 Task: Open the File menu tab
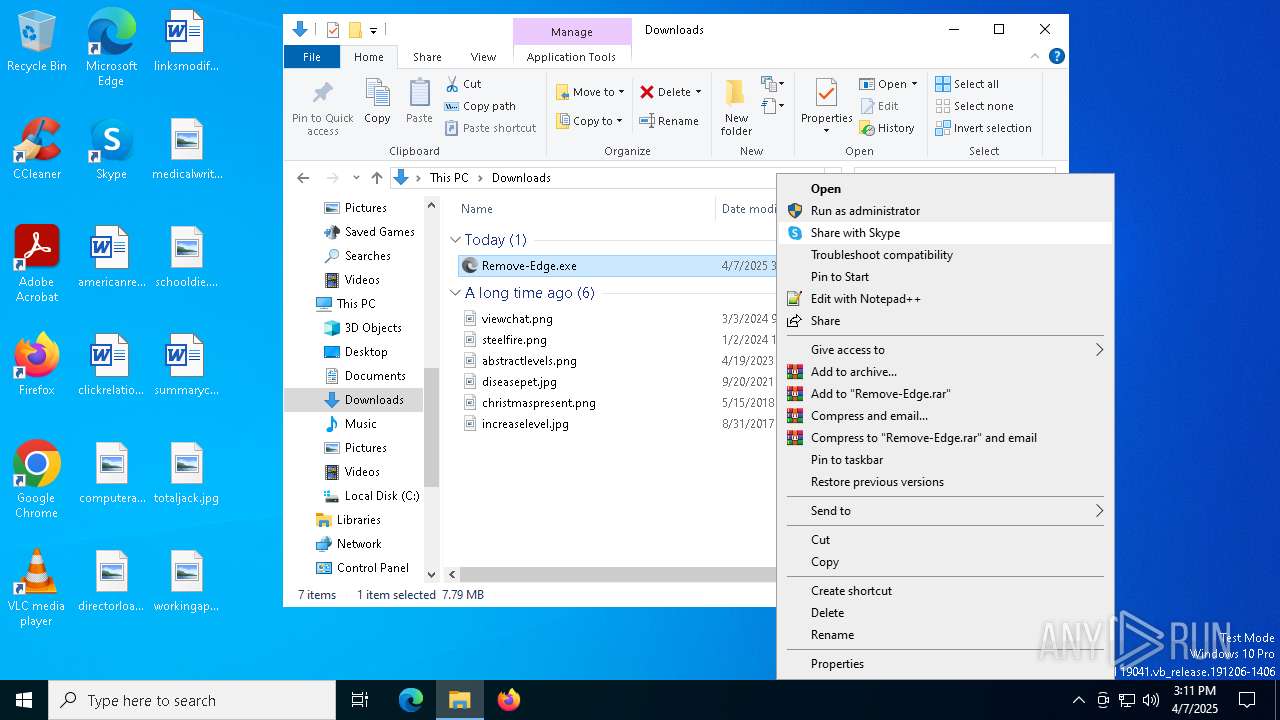[312, 57]
